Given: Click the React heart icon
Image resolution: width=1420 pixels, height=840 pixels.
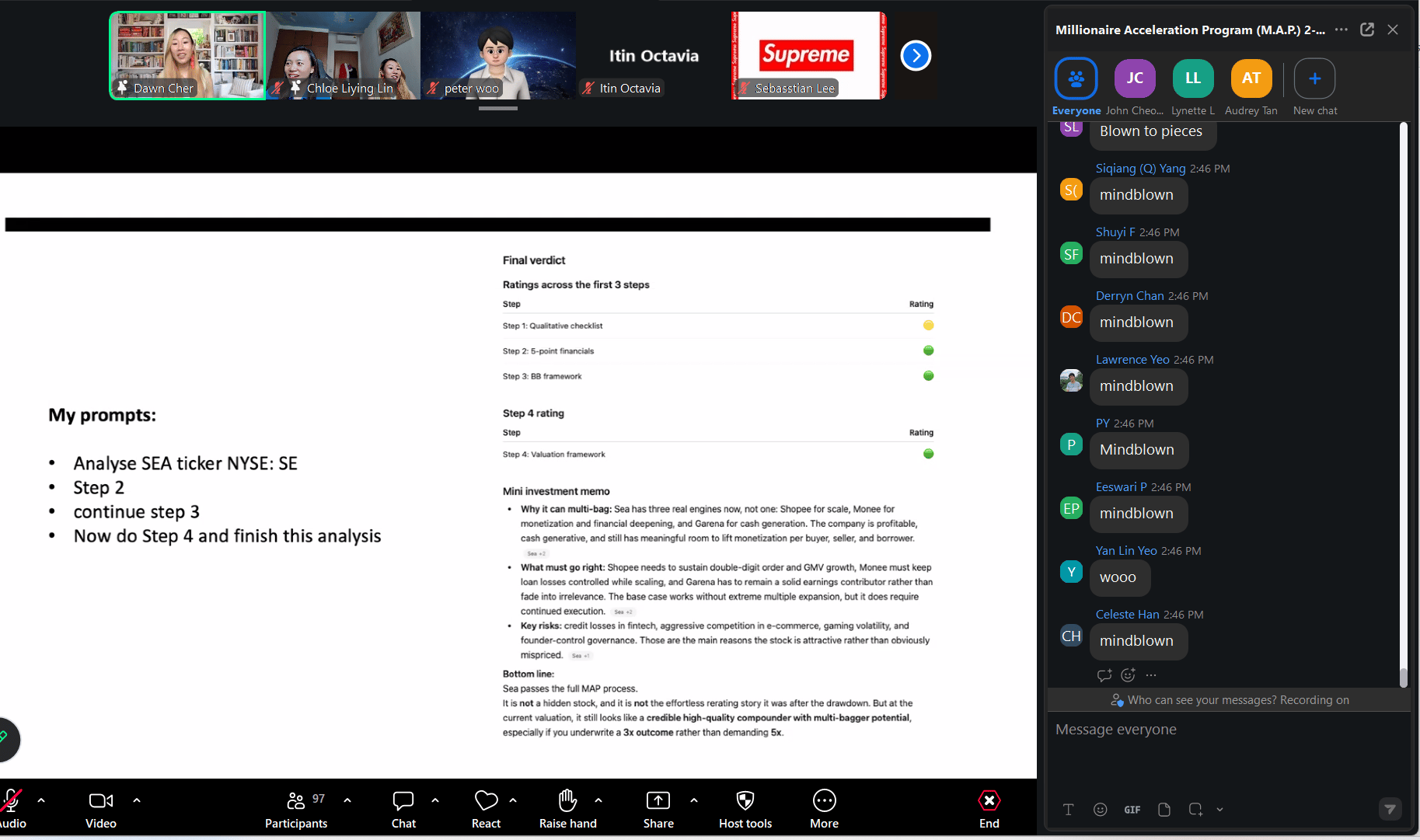Looking at the screenshot, I should coord(487,800).
